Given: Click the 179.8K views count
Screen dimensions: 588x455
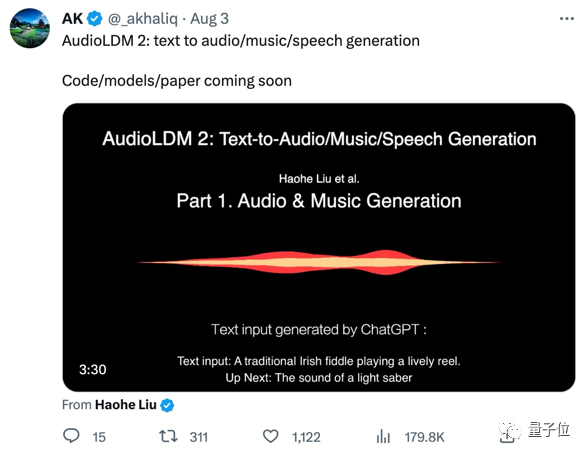Looking at the screenshot, I should tap(424, 437).
